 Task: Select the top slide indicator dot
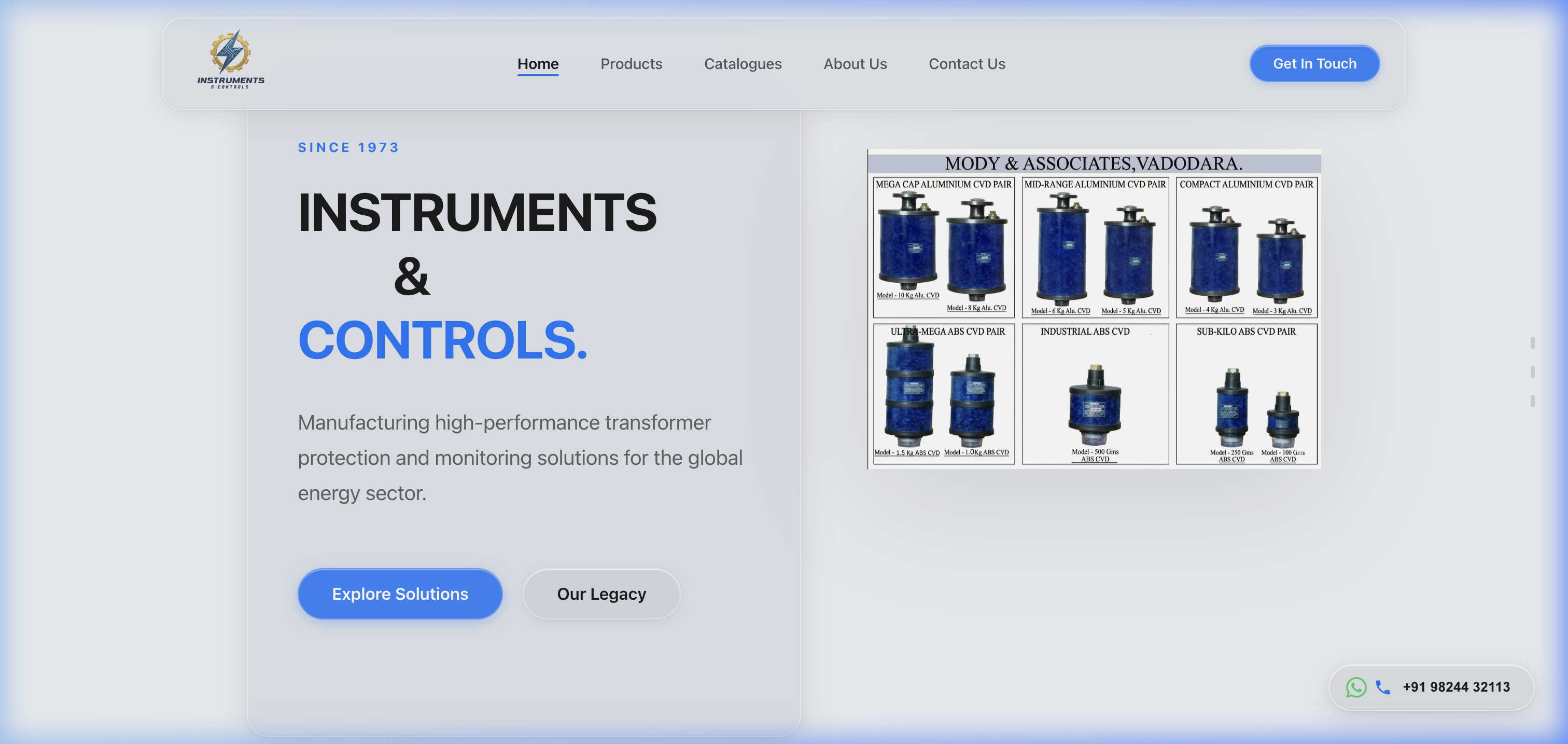point(1532,343)
